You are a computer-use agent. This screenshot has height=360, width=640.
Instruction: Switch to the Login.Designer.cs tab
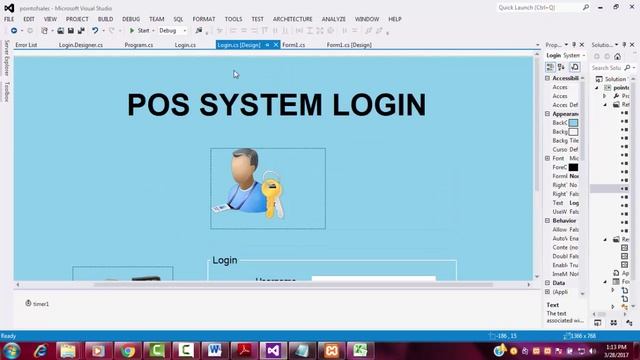(81, 45)
